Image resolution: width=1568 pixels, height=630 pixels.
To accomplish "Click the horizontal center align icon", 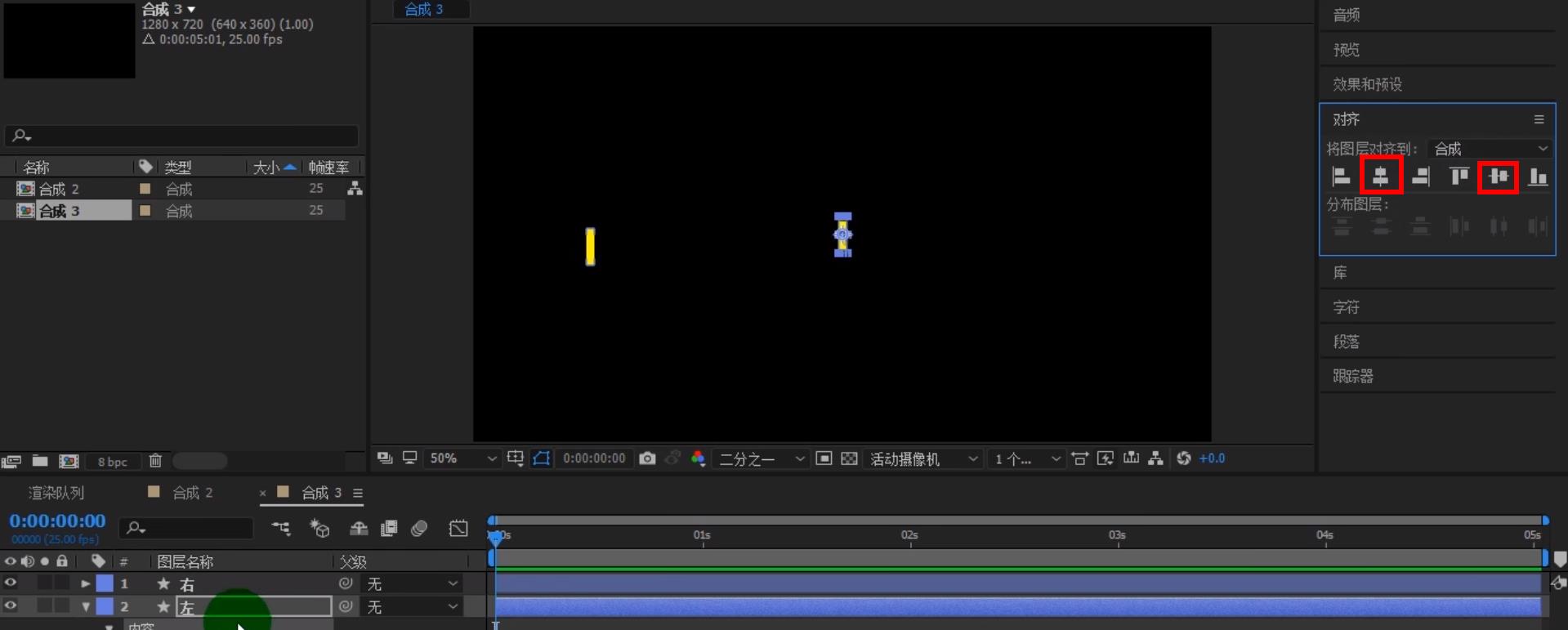I will tap(1381, 176).
